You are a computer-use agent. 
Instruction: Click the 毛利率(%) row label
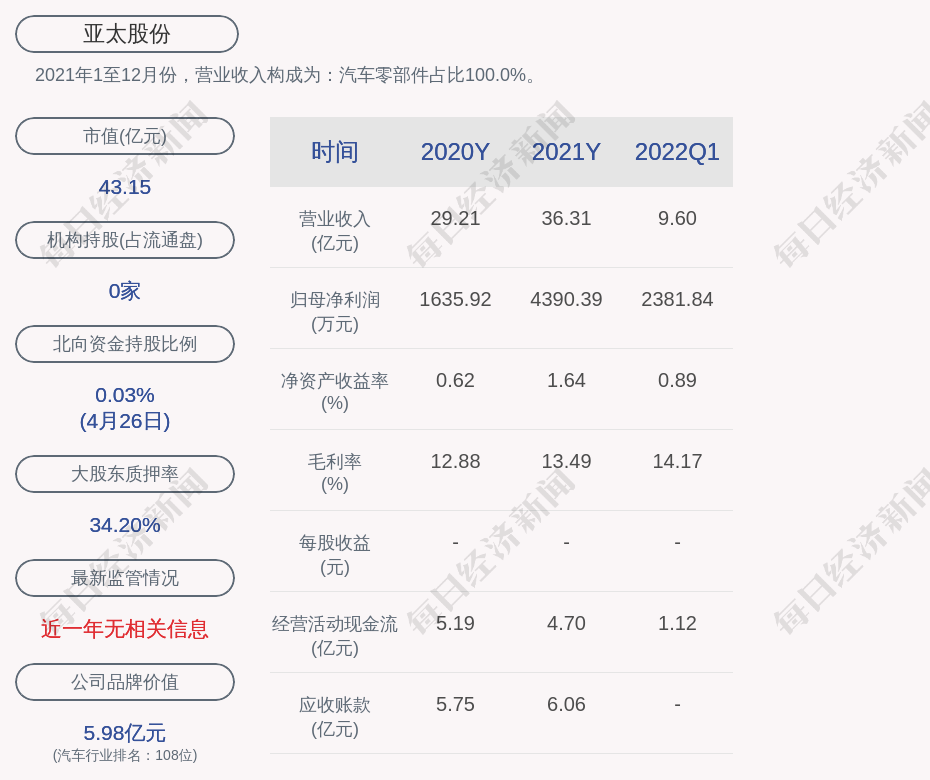335,473
